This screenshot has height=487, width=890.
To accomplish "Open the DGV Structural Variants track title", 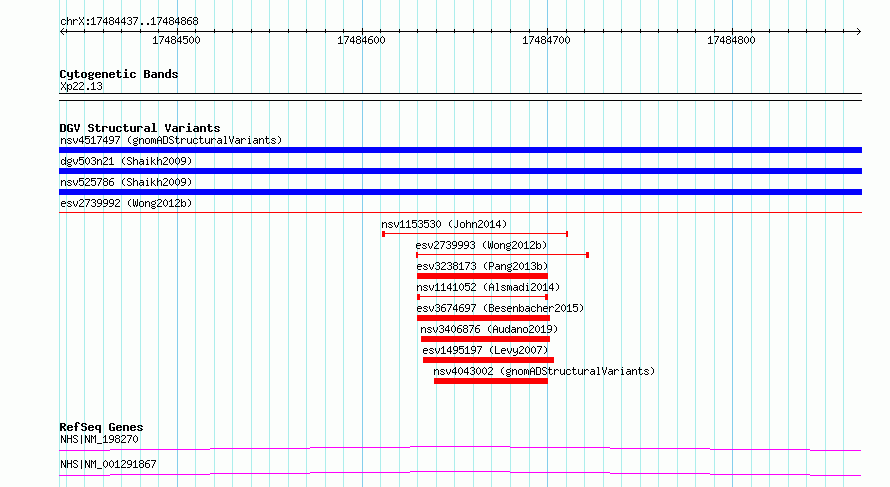I will tap(140, 128).
